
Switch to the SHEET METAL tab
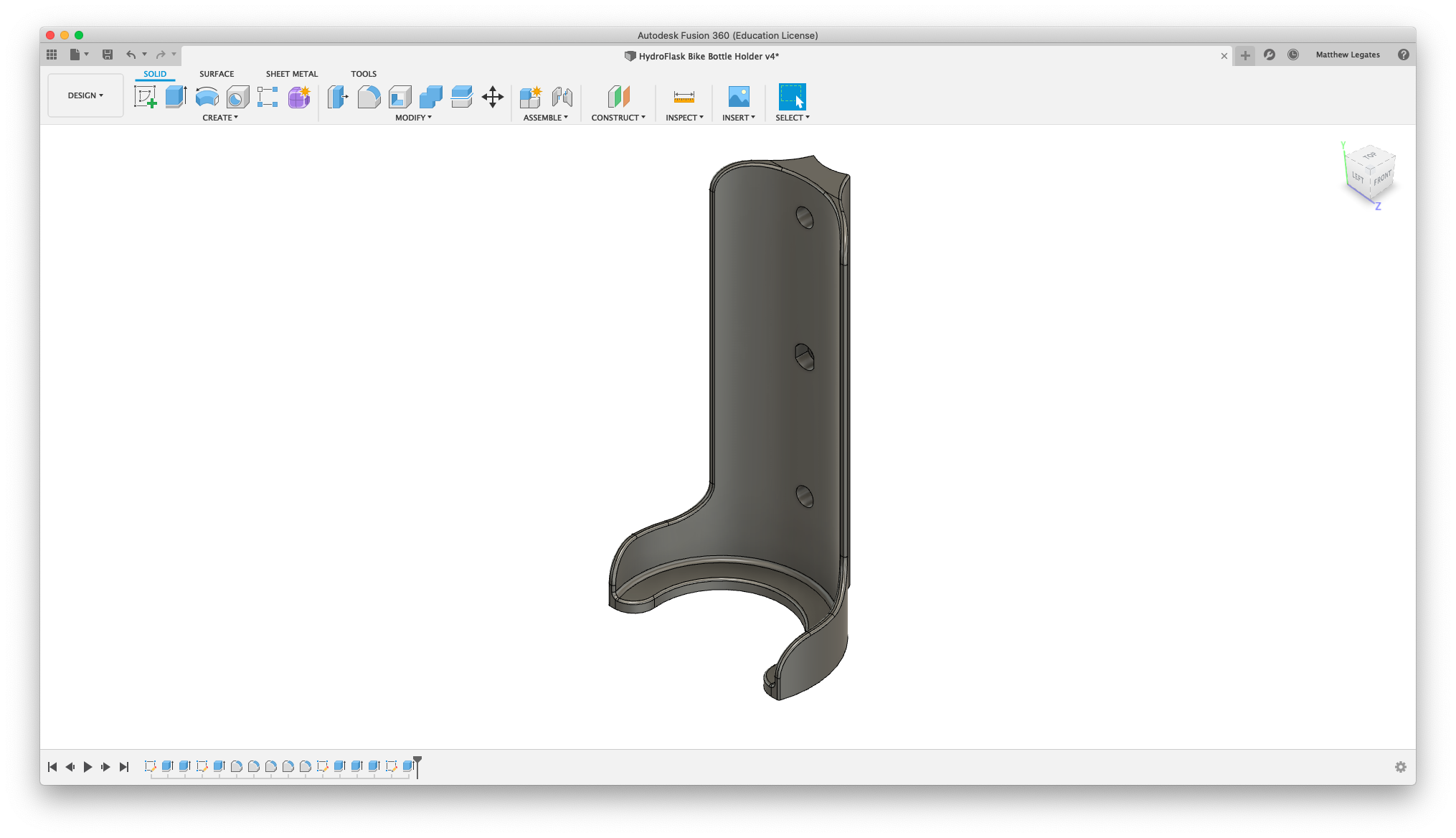(x=290, y=73)
